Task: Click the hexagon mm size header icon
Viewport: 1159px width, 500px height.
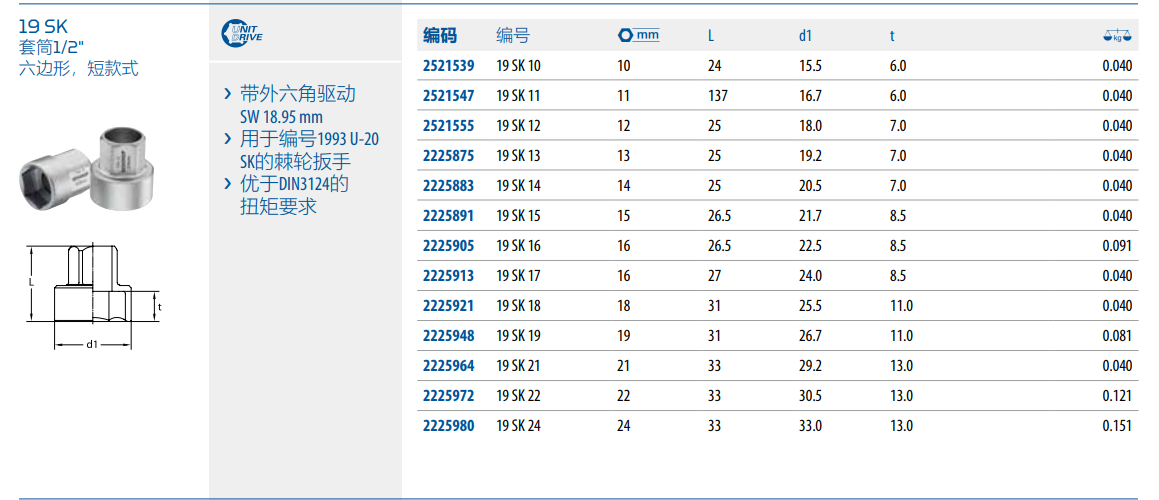Action: coord(639,35)
